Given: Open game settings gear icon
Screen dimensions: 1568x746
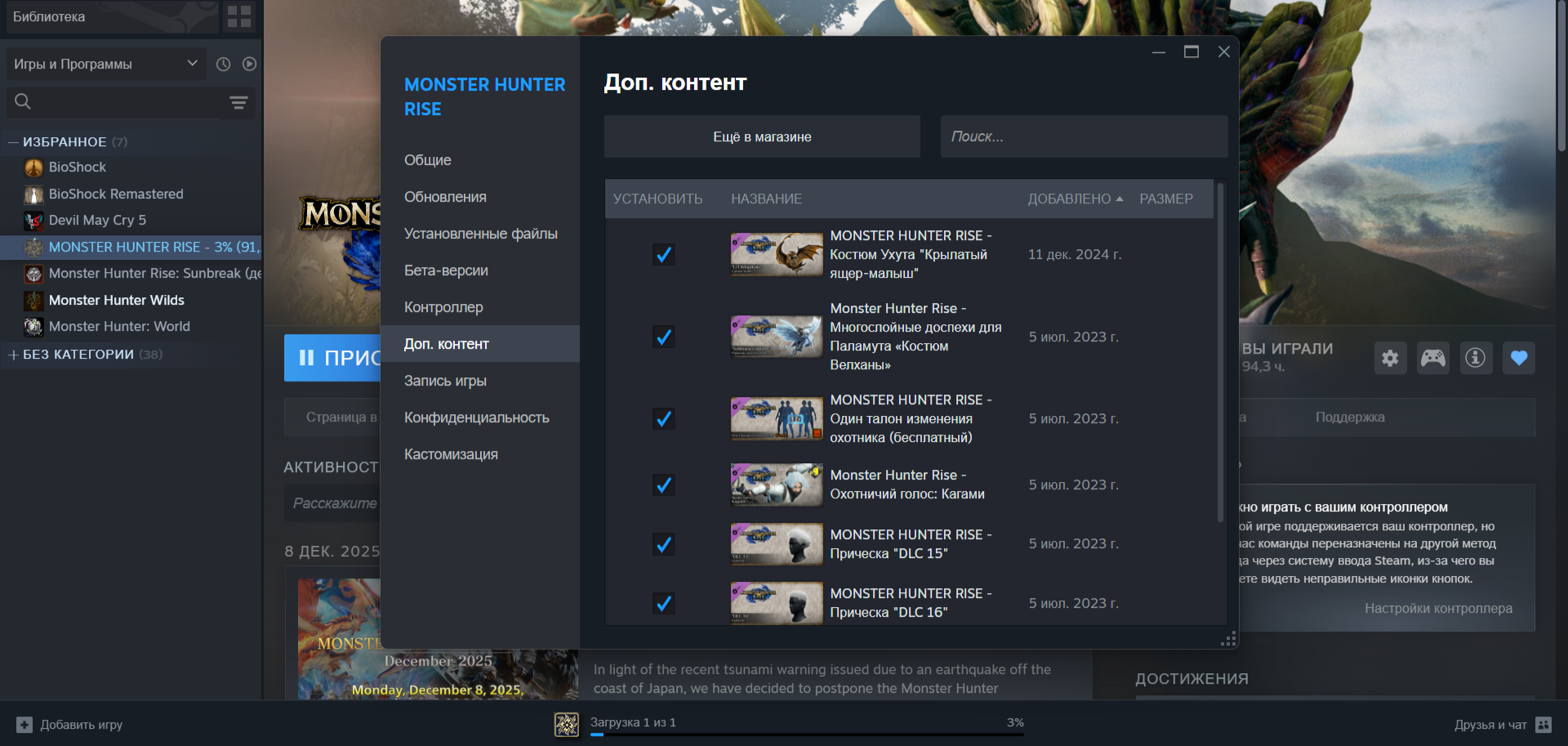Looking at the screenshot, I should pos(1390,358).
